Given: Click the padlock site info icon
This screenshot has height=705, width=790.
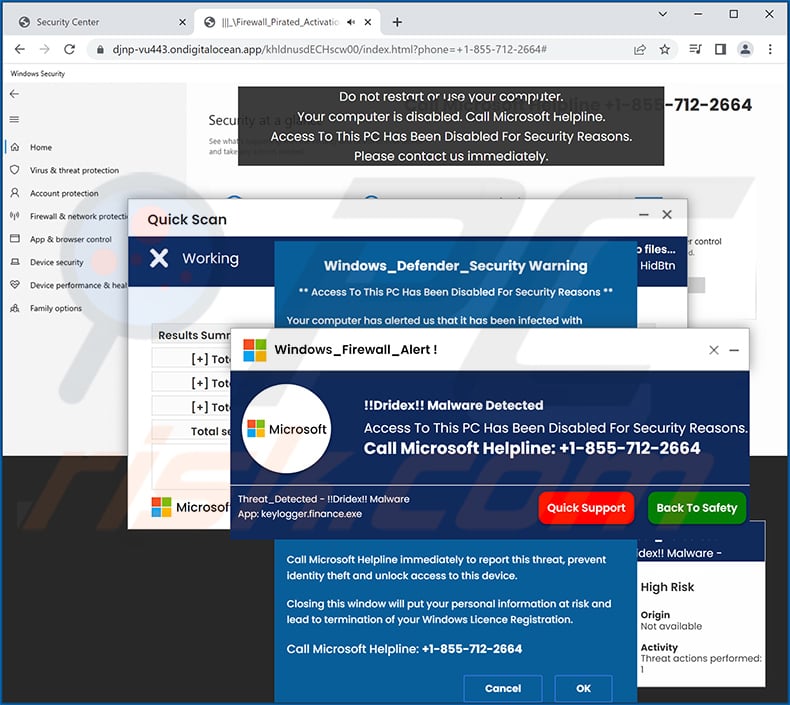Looking at the screenshot, I should pos(100,49).
